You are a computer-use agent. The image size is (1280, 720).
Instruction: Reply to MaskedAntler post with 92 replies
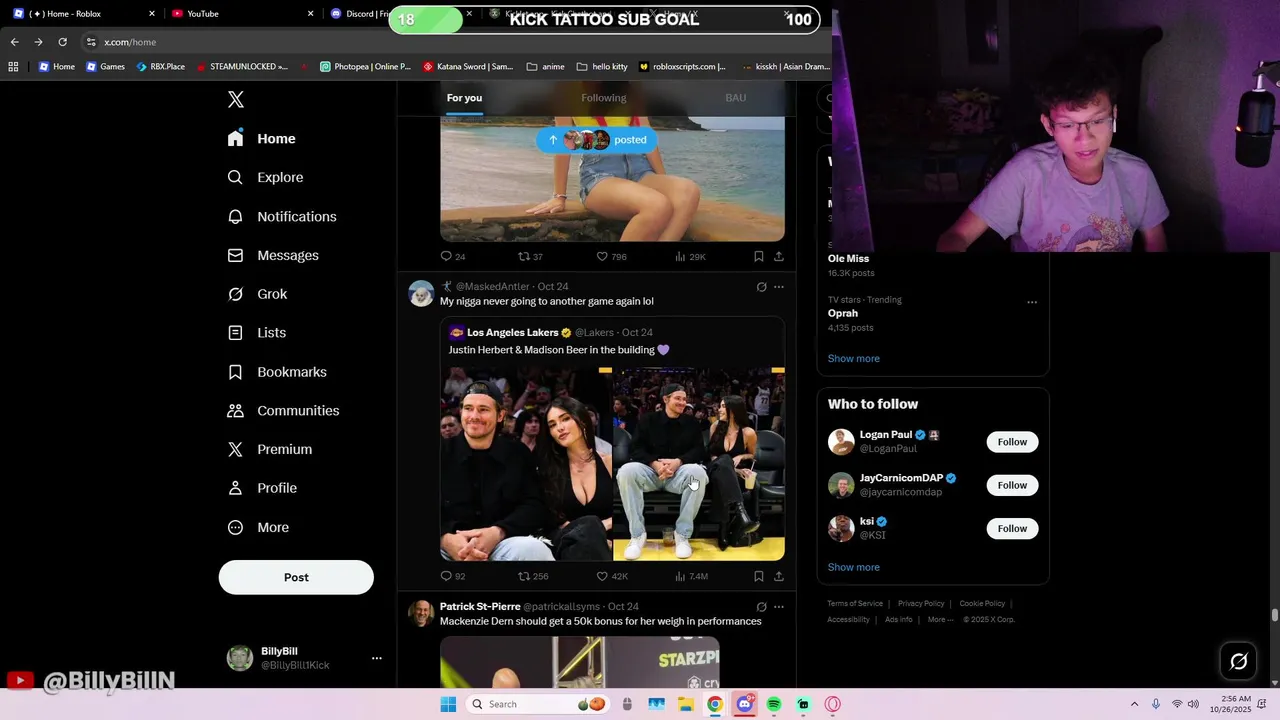click(x=453, y=576)
